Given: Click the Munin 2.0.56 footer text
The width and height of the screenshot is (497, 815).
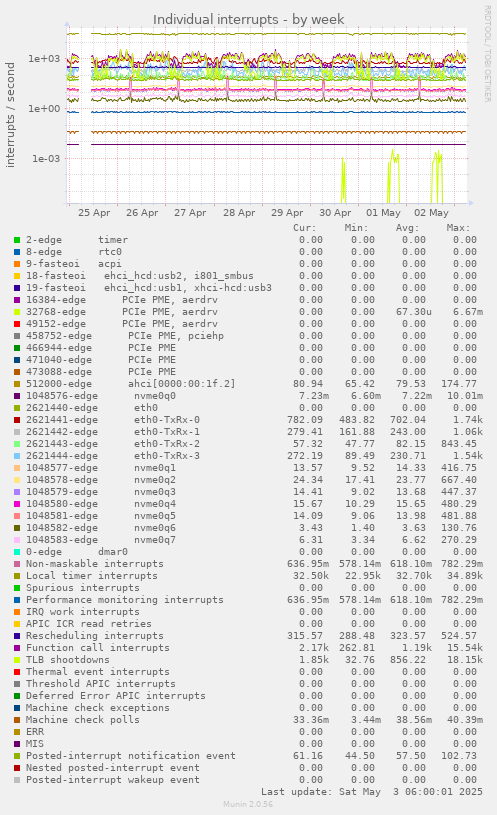Looking at the screenshot, I should 248,804.
